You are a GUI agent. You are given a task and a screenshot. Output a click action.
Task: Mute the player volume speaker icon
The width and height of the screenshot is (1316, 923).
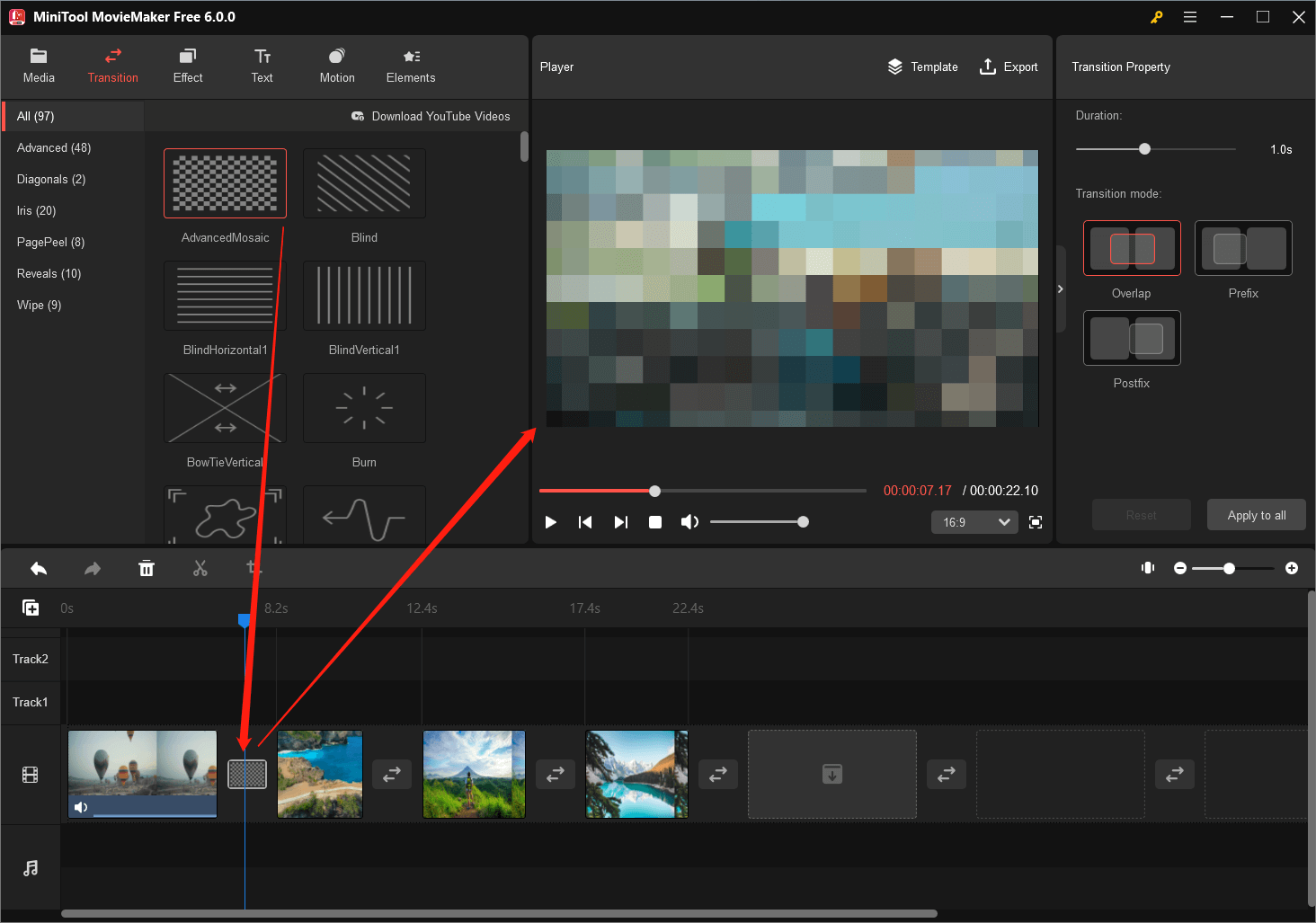[x=689, y=521]
